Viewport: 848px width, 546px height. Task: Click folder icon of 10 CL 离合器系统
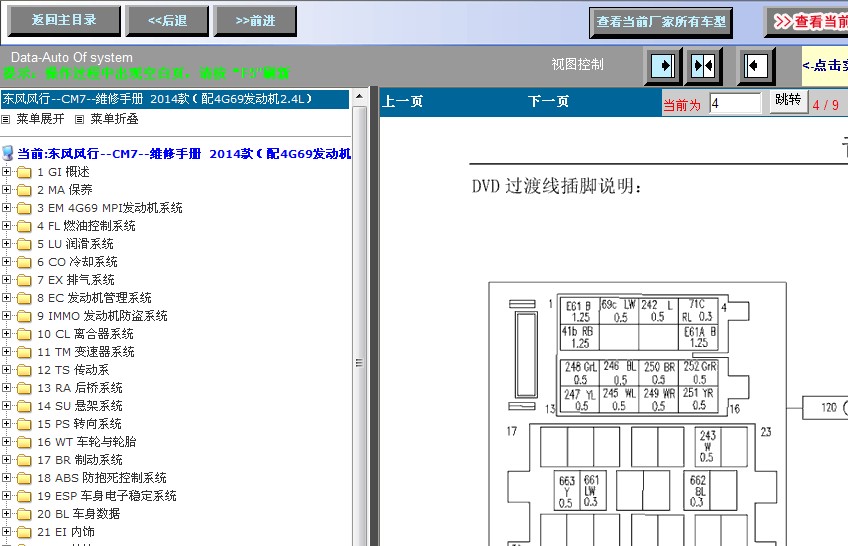24,334
